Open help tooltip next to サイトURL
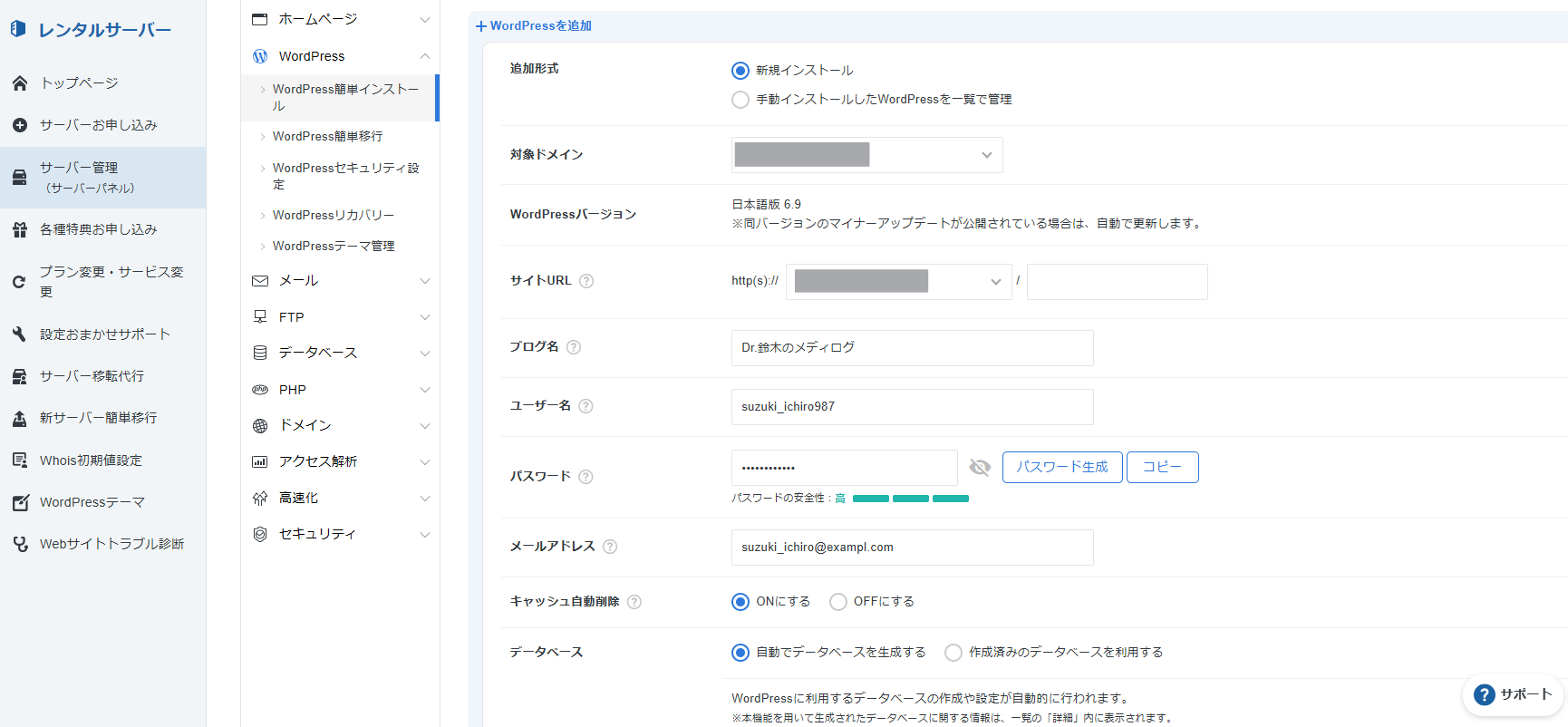The width and height of the screenshot is (1568, 727). pyautogui.click(x=586, y=281)
